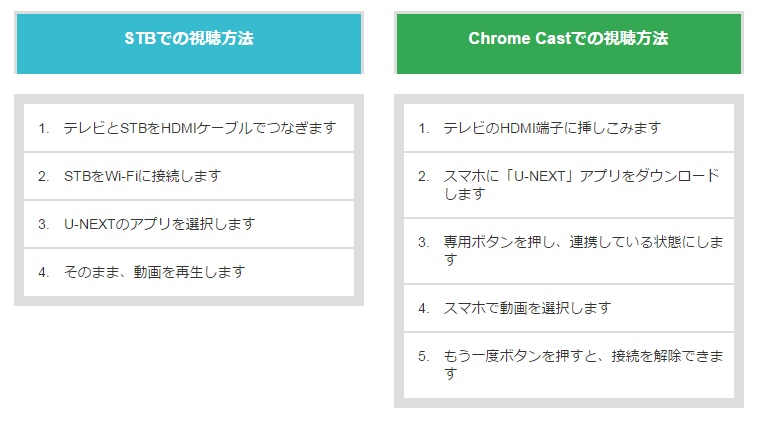Click number 4 in the STB list
The width and height of the screenshot is (759, 423).
[x=44, y=272]
